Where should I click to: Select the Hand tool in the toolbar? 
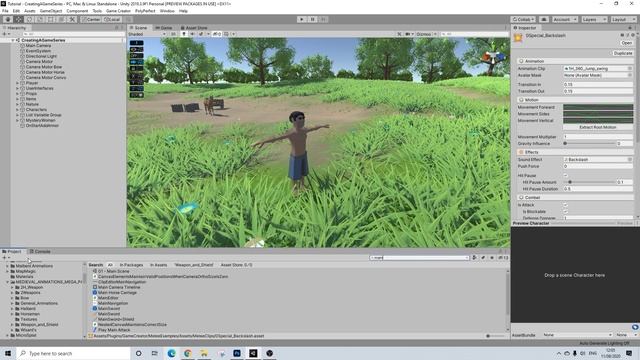point(8,19)
